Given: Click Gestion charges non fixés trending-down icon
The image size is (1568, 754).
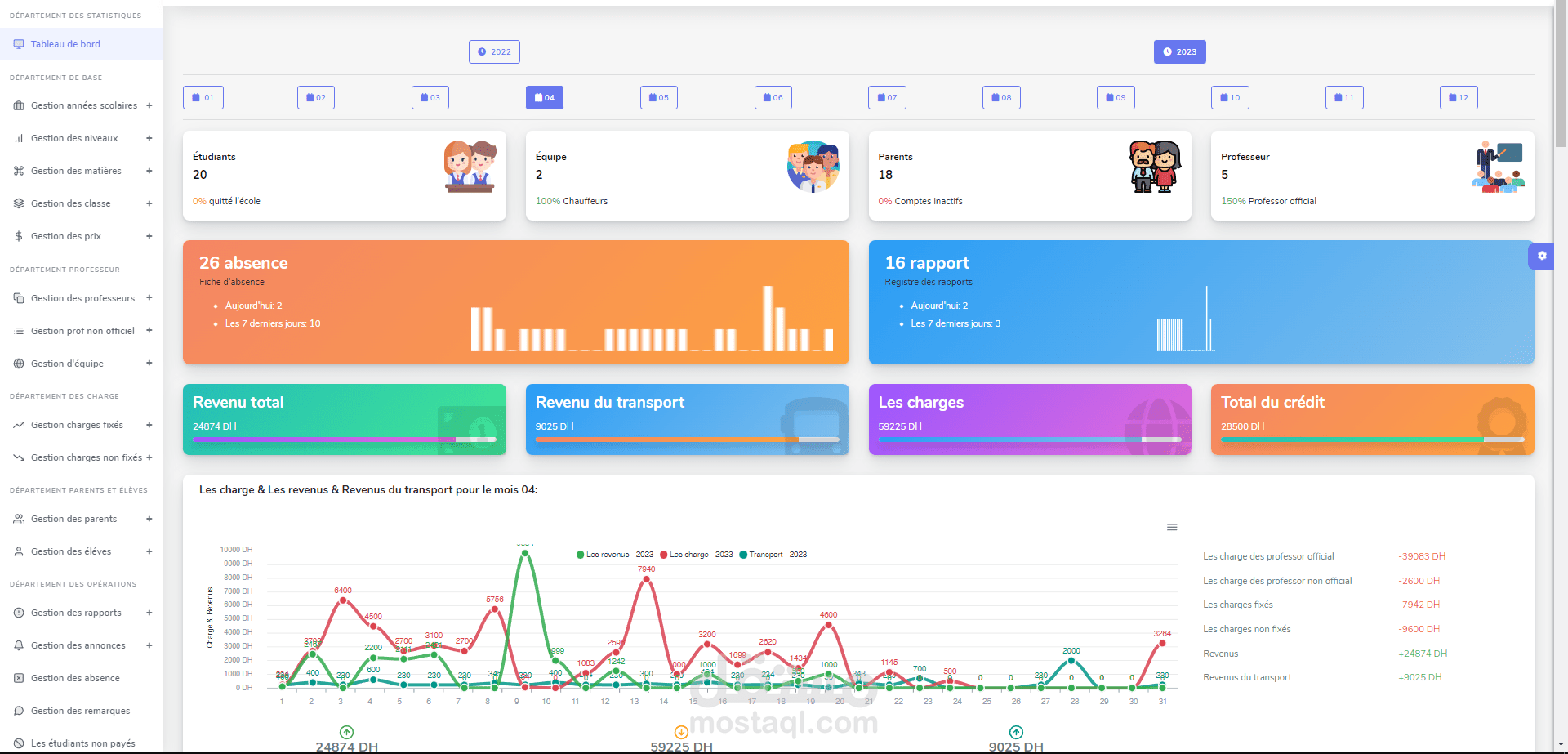Looking at the screenshot, I should (19, 457).
